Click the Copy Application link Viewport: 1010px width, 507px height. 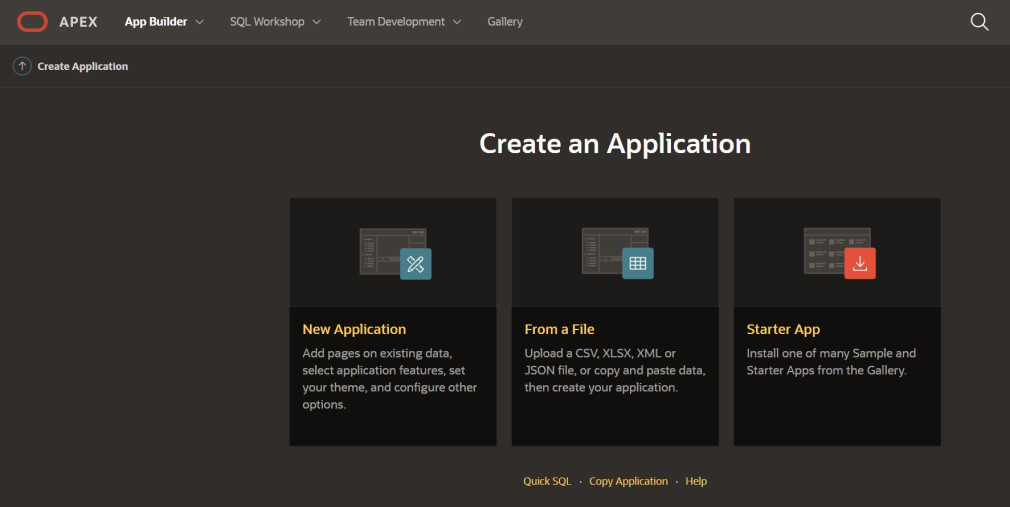[628, 481]
